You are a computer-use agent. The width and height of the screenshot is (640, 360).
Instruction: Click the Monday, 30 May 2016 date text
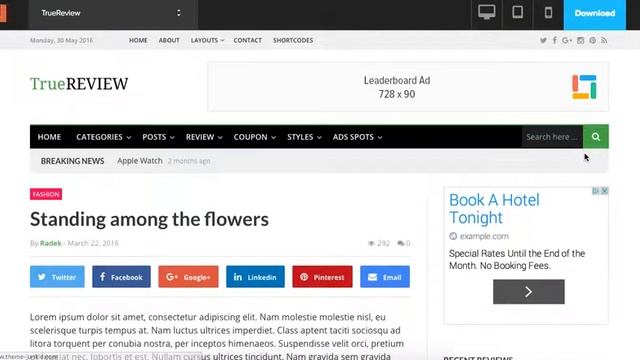click(x=61, y=40)
